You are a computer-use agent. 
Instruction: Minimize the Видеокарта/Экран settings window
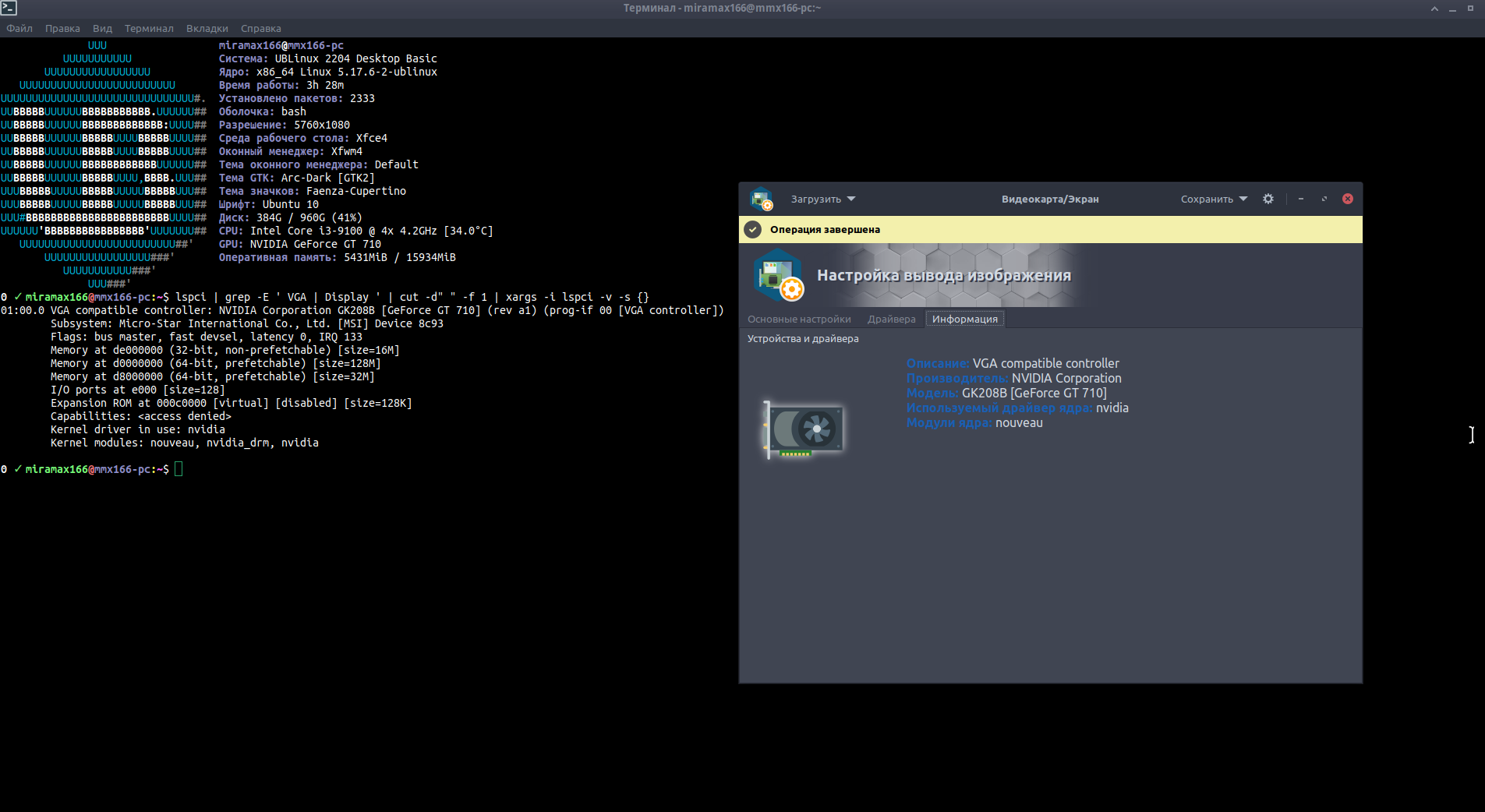click(x=1300, y=199)
